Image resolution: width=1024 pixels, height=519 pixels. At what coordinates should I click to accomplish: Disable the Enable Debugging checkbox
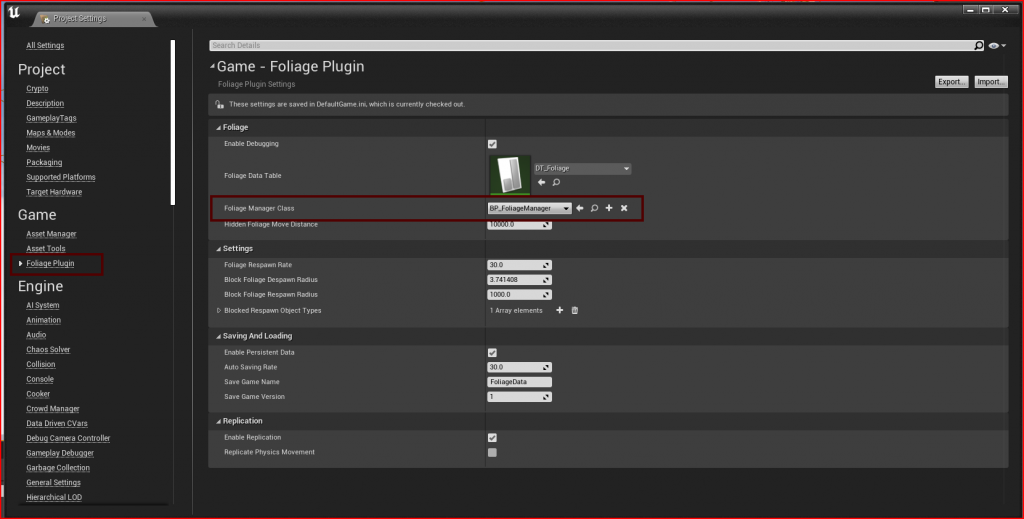(492, 144)
